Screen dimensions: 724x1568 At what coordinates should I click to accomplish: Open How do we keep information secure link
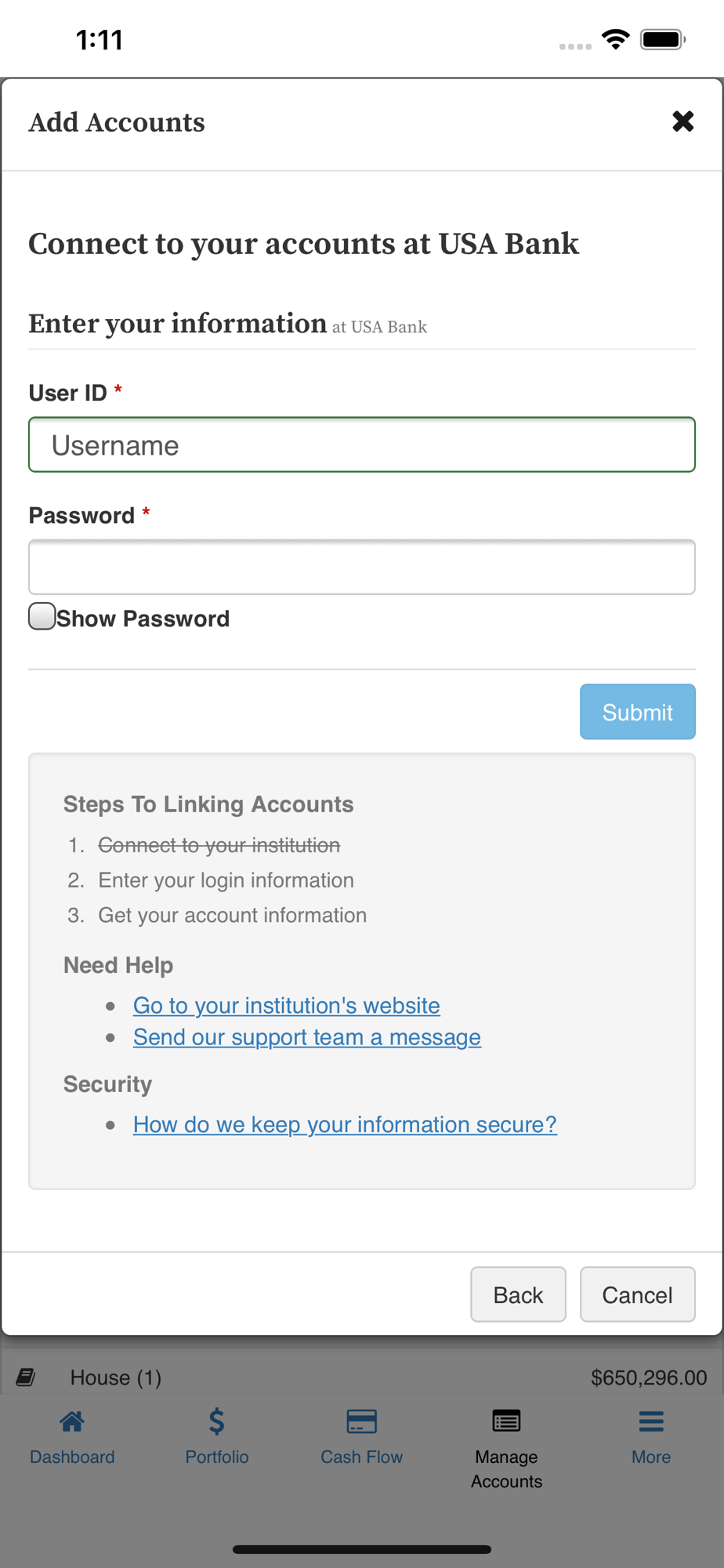coord(345,1124)
